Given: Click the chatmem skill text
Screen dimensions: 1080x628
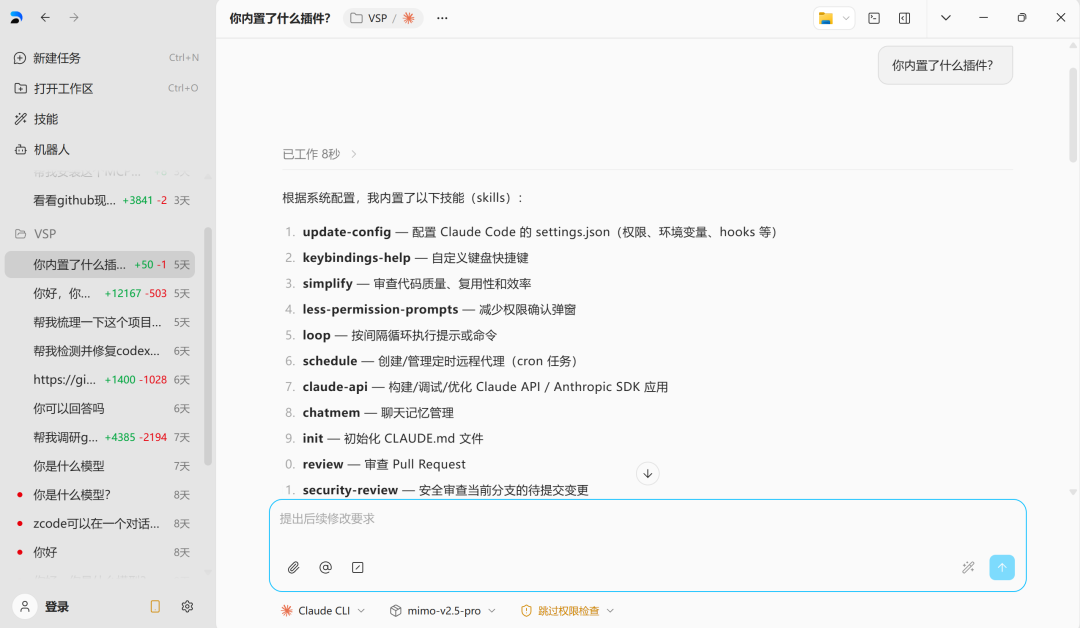Looking at the screenshot, I should point(331,412).
